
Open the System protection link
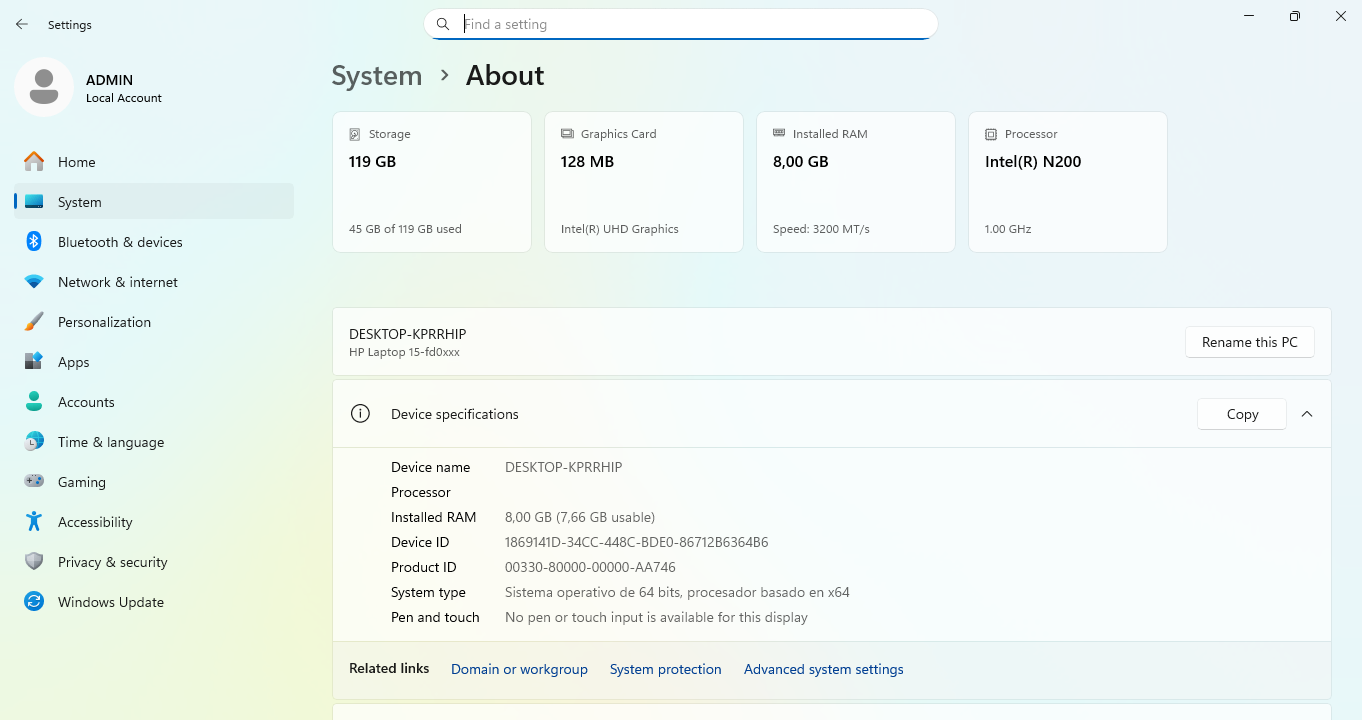pyautogui.click(x=666, y=669)
